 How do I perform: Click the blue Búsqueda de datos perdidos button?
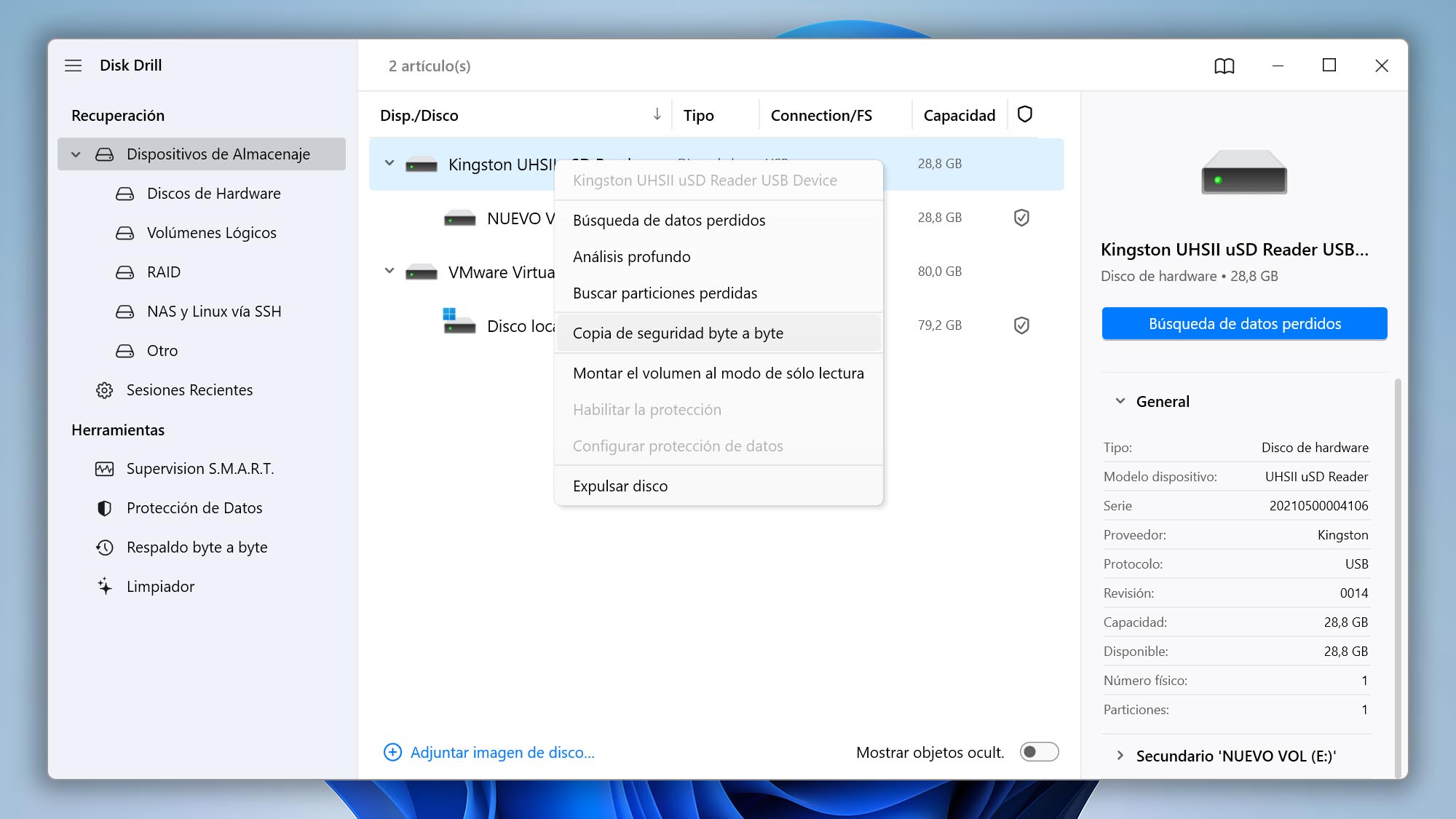pos(1244,324)
